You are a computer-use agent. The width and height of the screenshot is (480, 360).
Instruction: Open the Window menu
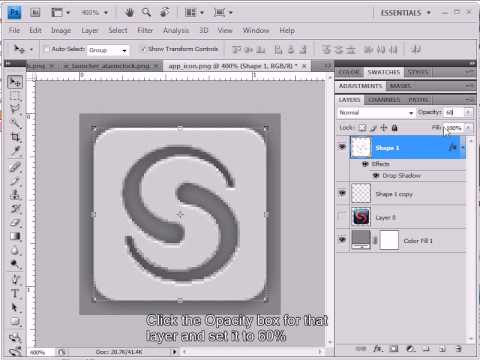(256, 30)
